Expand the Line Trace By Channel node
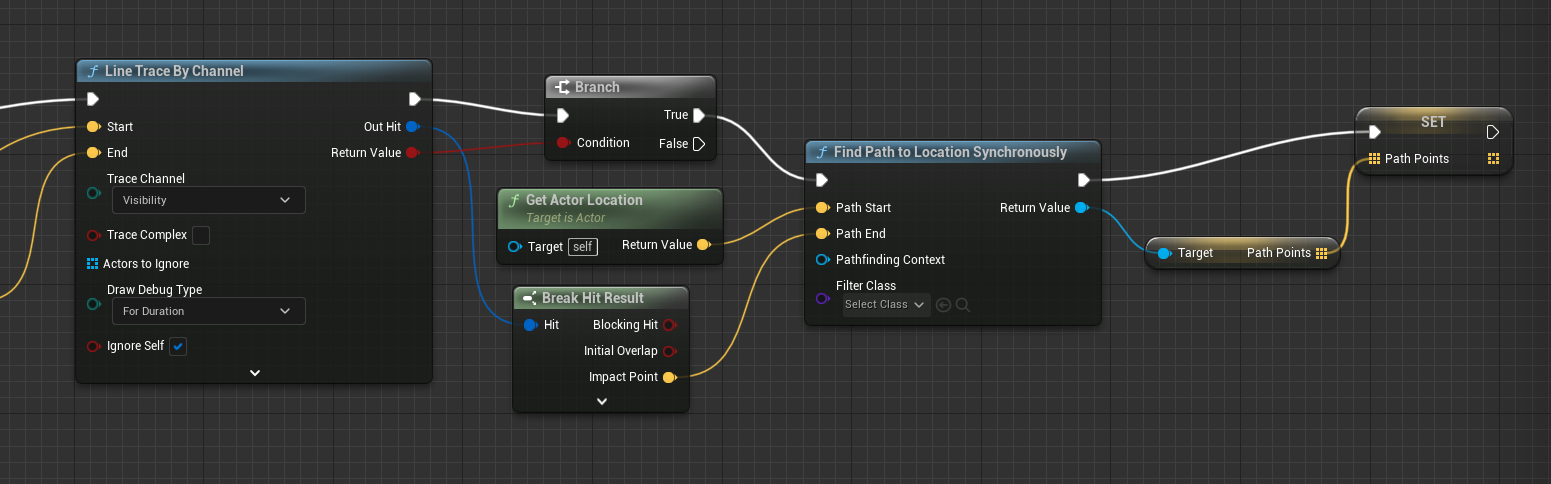 click(255, 372)
